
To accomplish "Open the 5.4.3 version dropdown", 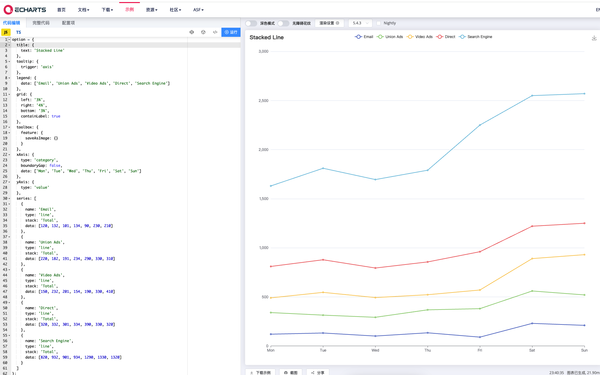I will click(x=360, y=23).
